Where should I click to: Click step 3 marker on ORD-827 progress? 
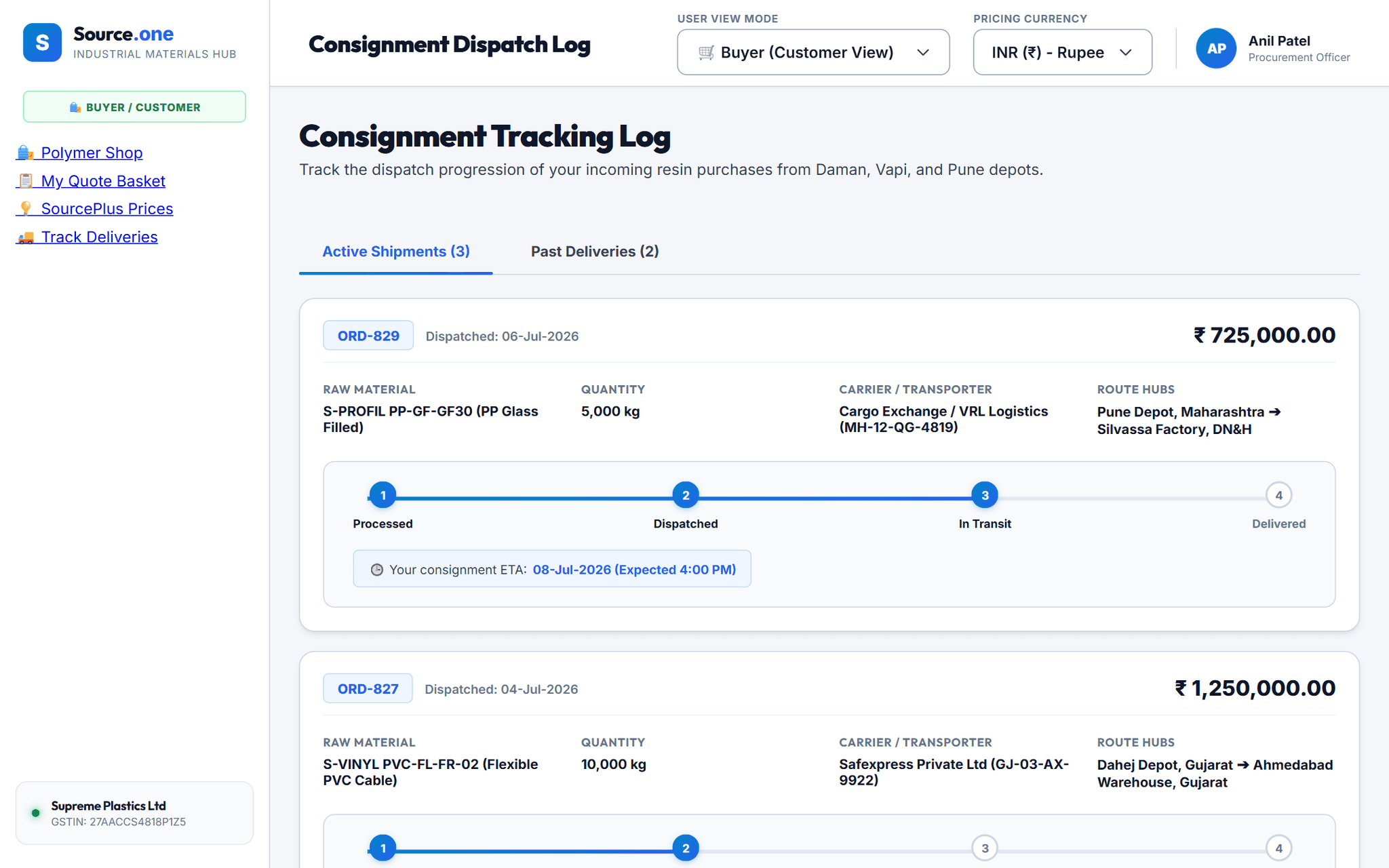pos(985,848)
